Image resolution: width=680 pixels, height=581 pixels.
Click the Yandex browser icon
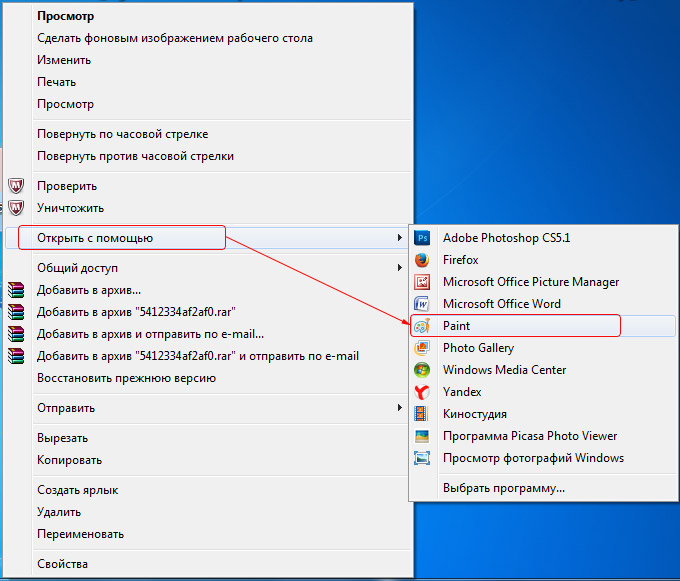tap(422, 392)
